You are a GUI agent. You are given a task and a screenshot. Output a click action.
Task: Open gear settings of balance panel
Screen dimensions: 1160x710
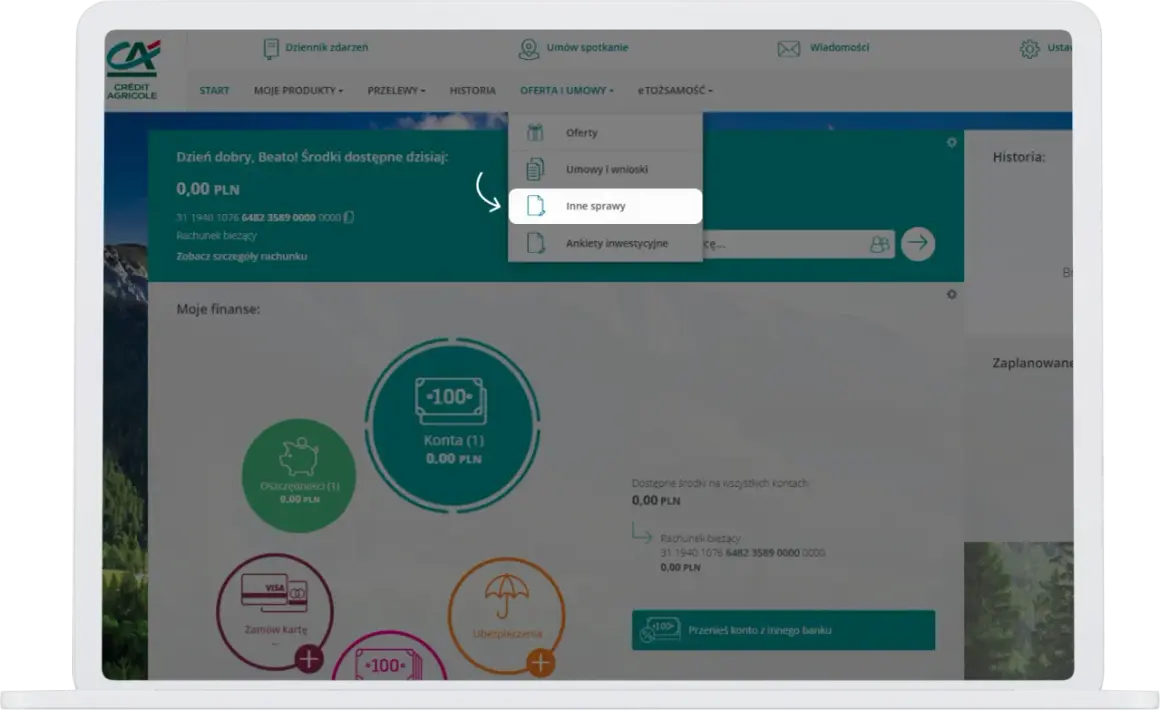tap(951, 142)
